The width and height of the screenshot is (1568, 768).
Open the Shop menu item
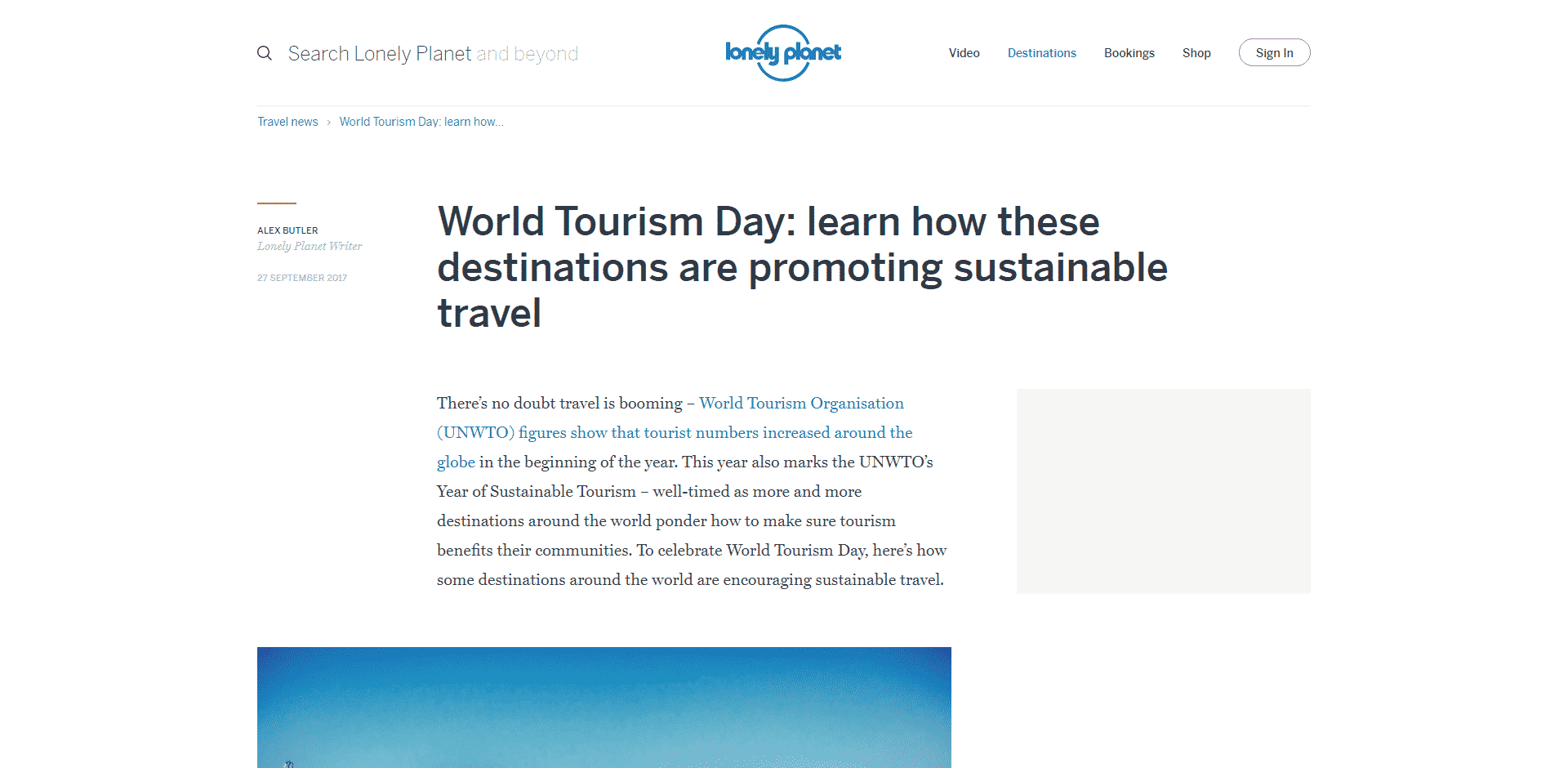pyautogui.click(x=1196, y=53)
